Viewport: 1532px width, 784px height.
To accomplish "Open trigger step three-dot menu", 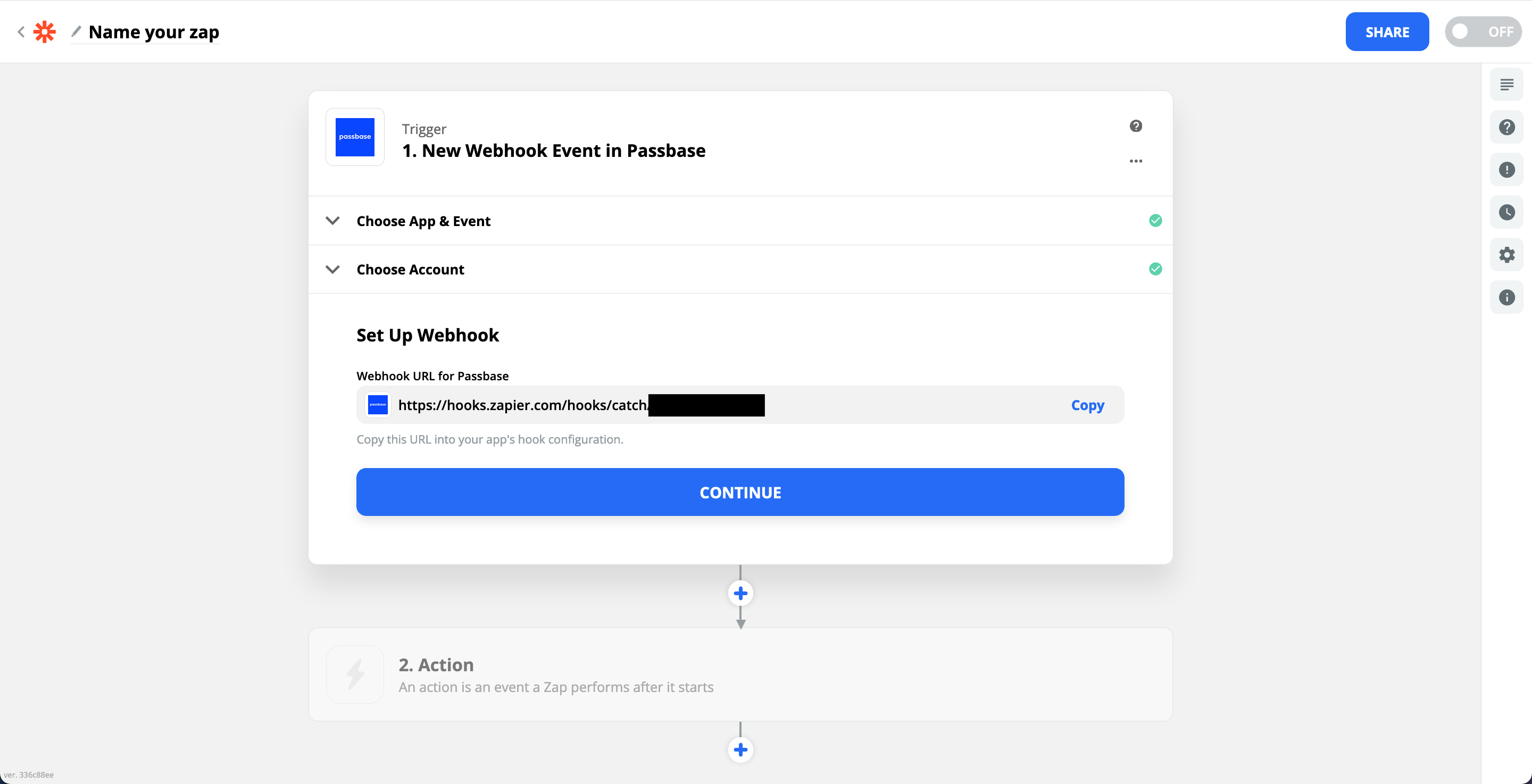I will click(1135, 161).
